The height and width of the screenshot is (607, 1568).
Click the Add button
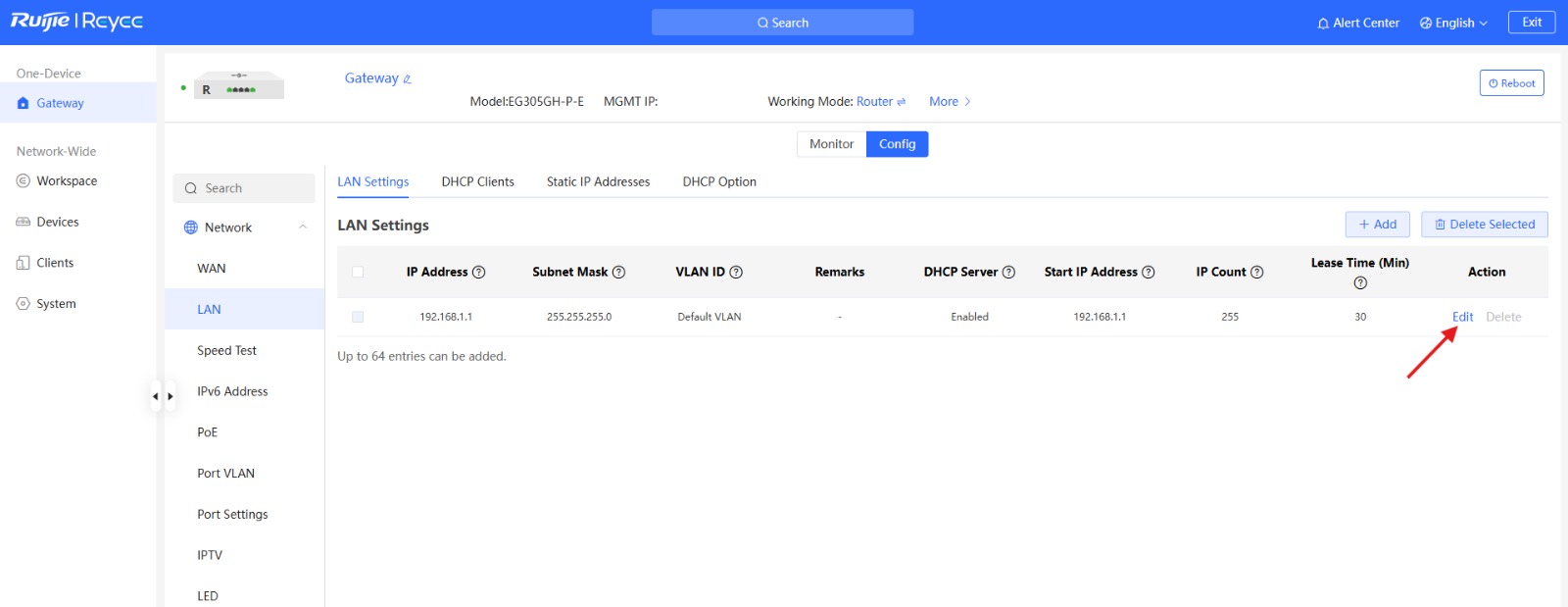coord(1377,225)
